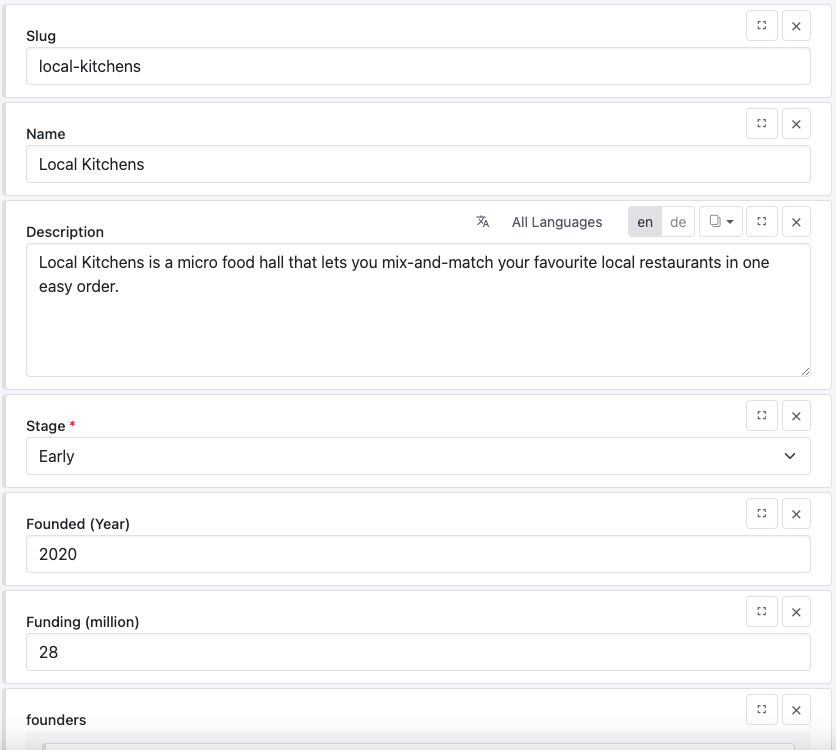836x750 pixels.
Task: Click the Founded (Year) input with 2020
Action: (x=418, y=554)
